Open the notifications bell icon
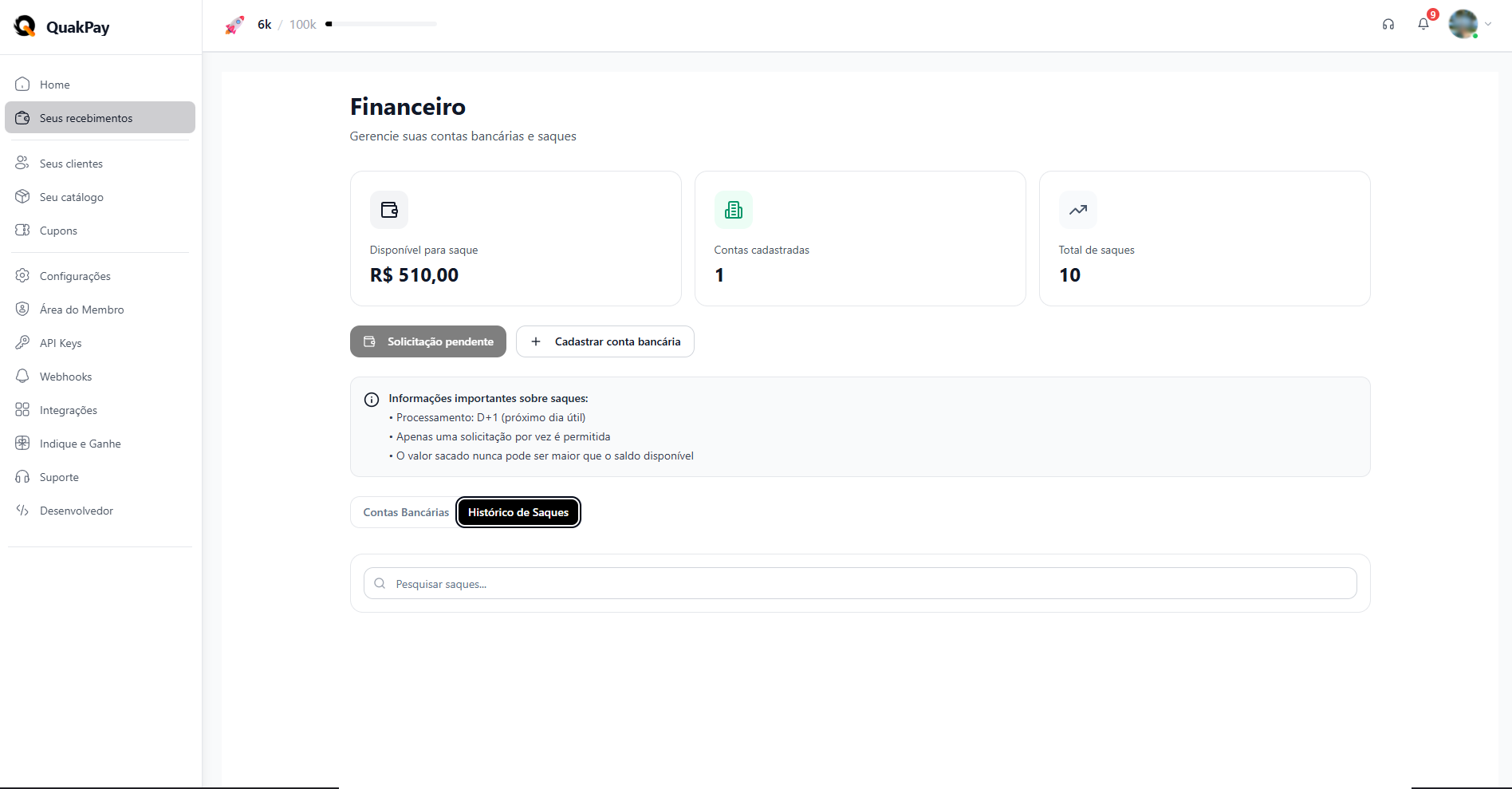The image size is (1512, 789). tap(1423, 25)
